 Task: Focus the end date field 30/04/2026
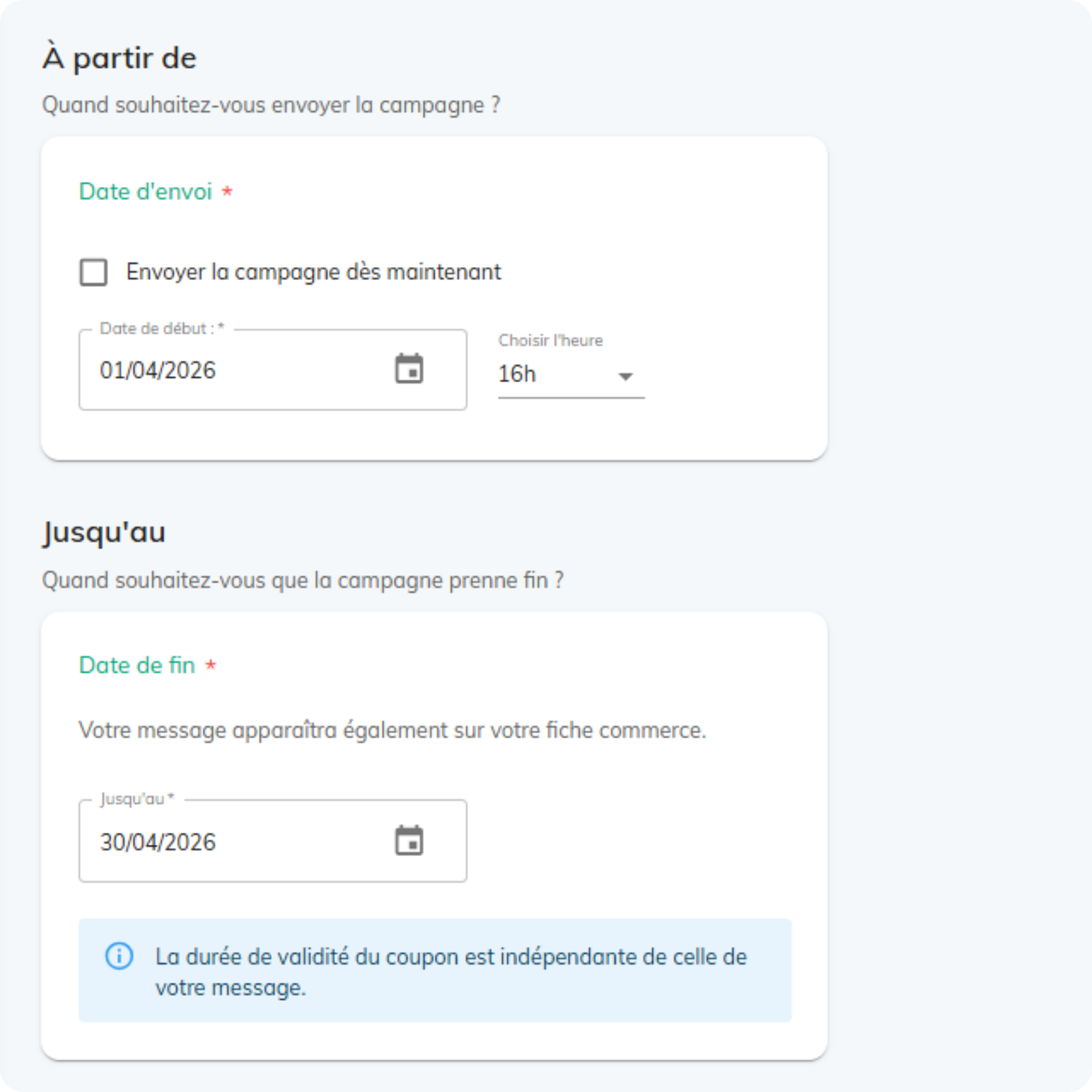point(226,842)
